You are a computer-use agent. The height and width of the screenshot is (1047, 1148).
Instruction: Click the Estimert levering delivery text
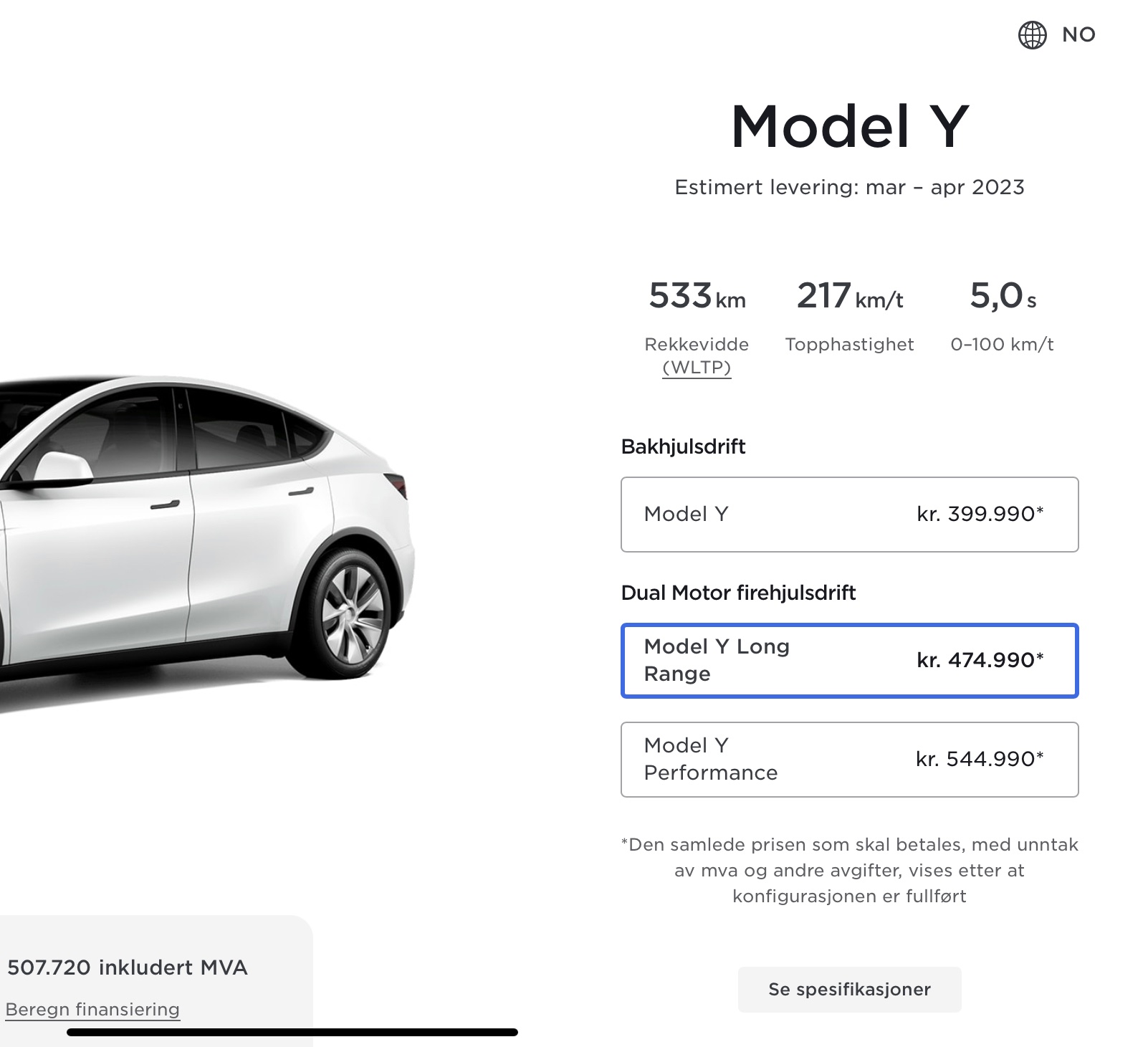pyautogui.click(x=849, y=188)
